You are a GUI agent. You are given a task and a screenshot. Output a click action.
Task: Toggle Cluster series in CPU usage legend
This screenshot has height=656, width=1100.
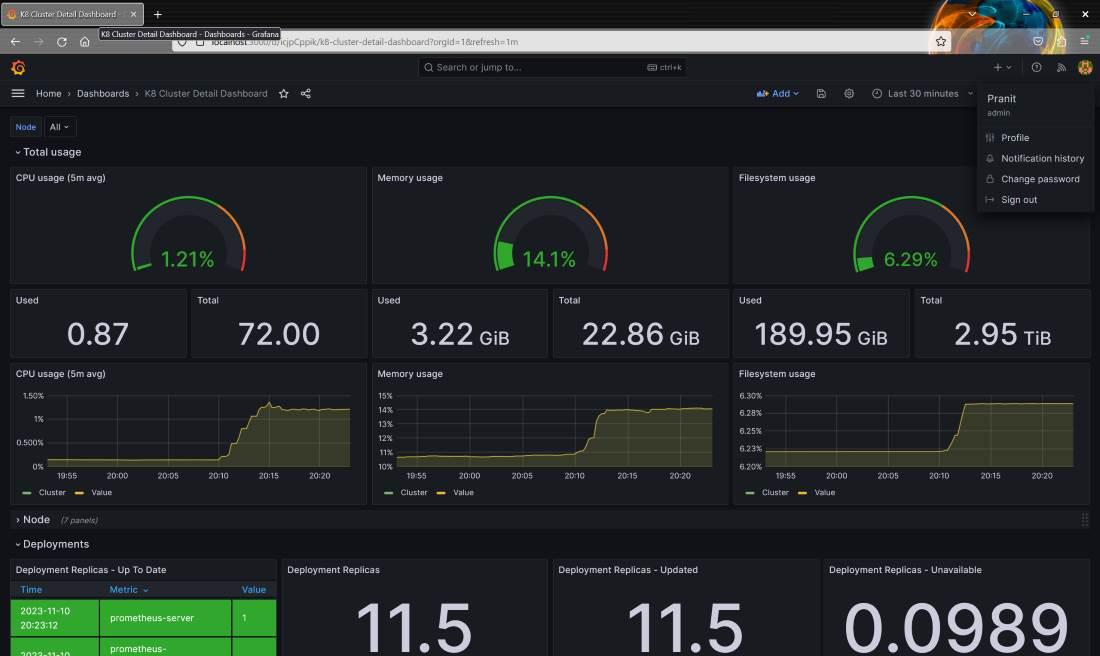pos(51,493)
